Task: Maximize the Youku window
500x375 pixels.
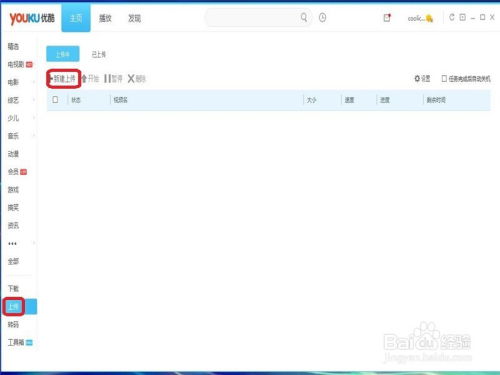Action: tap(482, 17)
